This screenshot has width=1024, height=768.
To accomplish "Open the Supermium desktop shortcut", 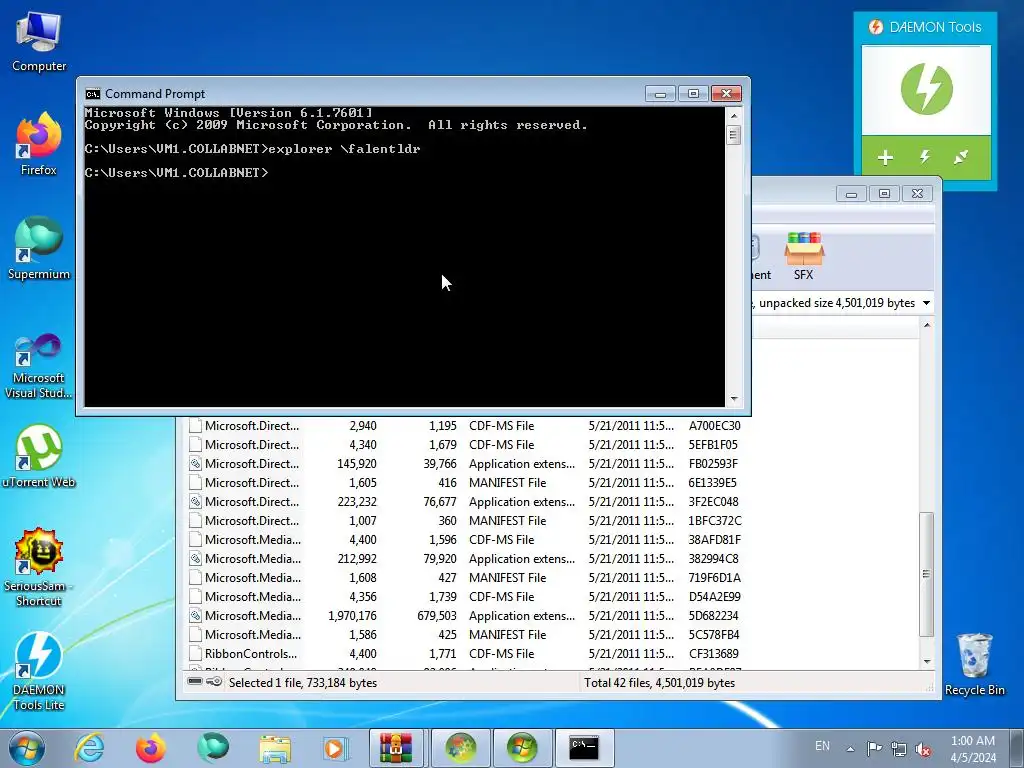I will coord(39,249).
